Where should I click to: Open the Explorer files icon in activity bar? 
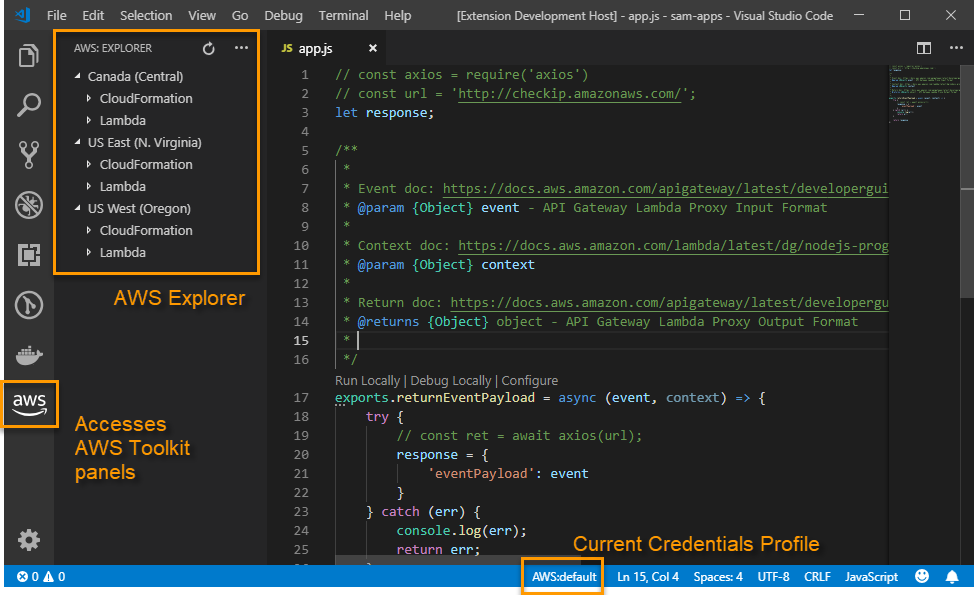tap(28, 56)
